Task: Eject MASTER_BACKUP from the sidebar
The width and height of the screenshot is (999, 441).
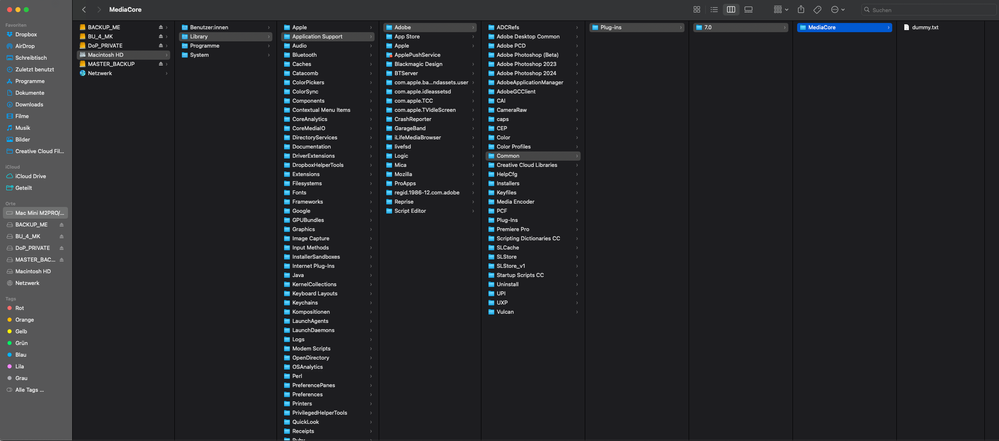Action: (x=61, y=259)
